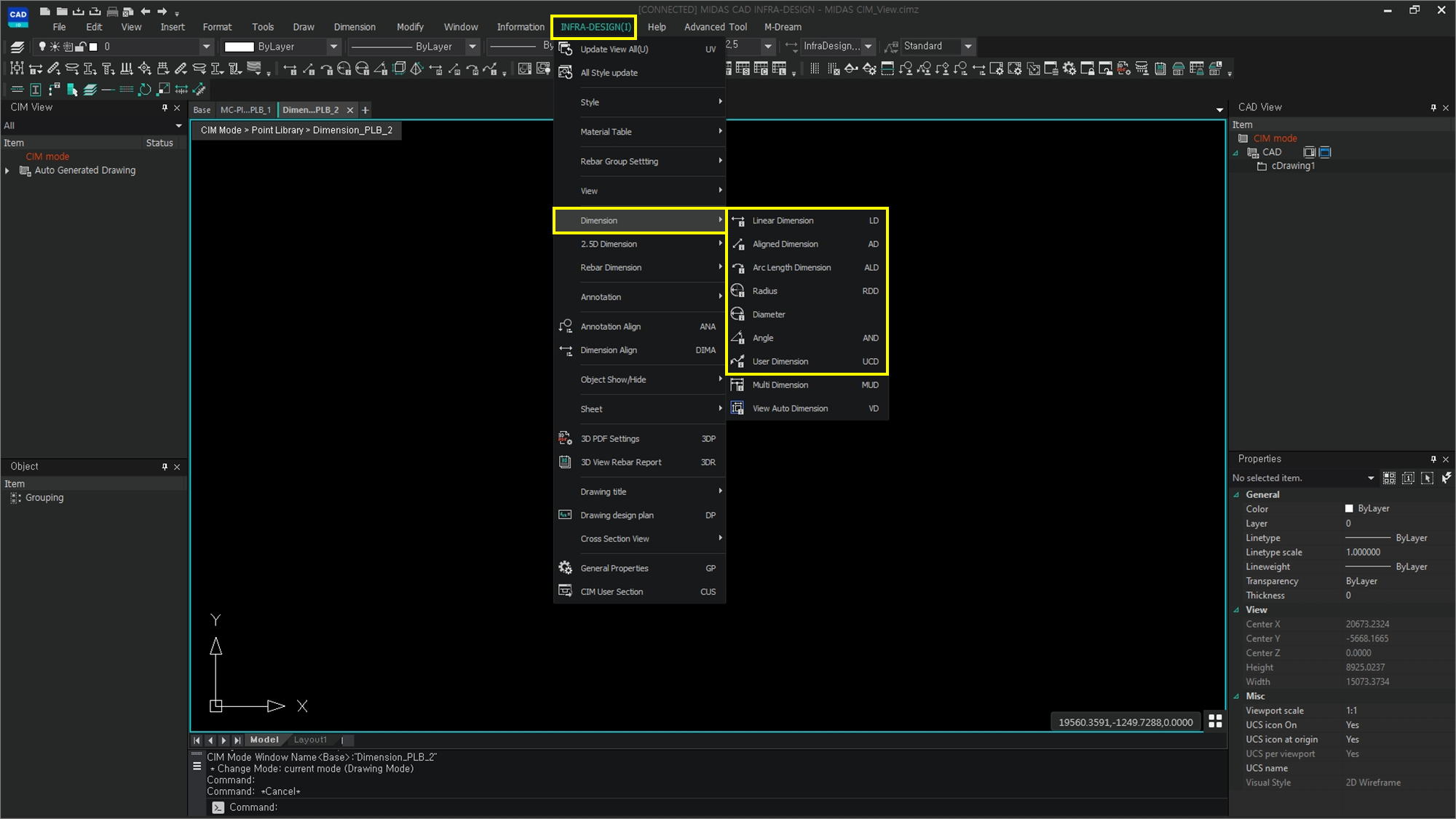The image size is (1456, 819).
Task: Click the Command input field
Action: (x=717, y=807)
